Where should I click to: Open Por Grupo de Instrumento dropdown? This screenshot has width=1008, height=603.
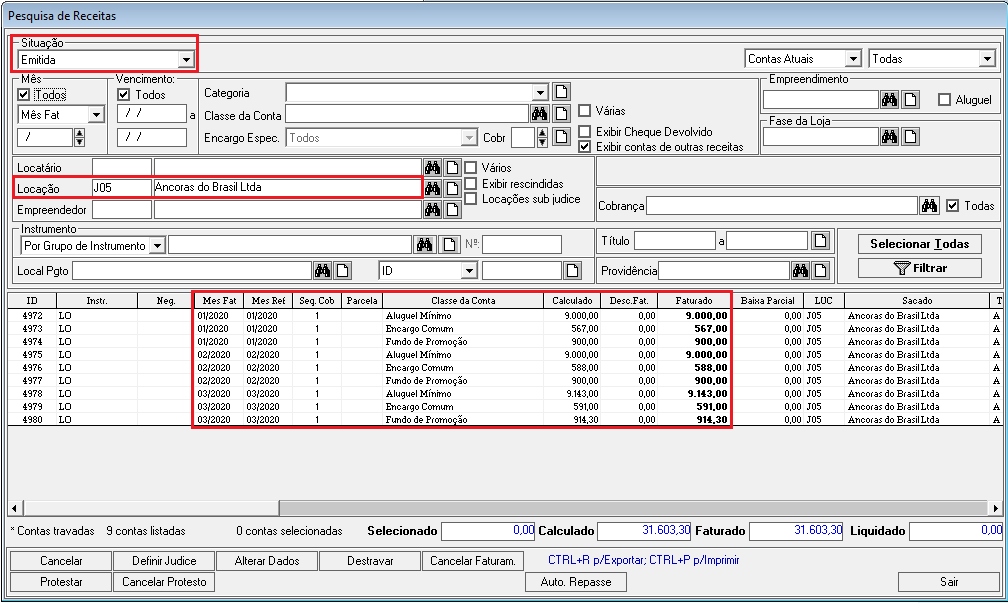158,246
